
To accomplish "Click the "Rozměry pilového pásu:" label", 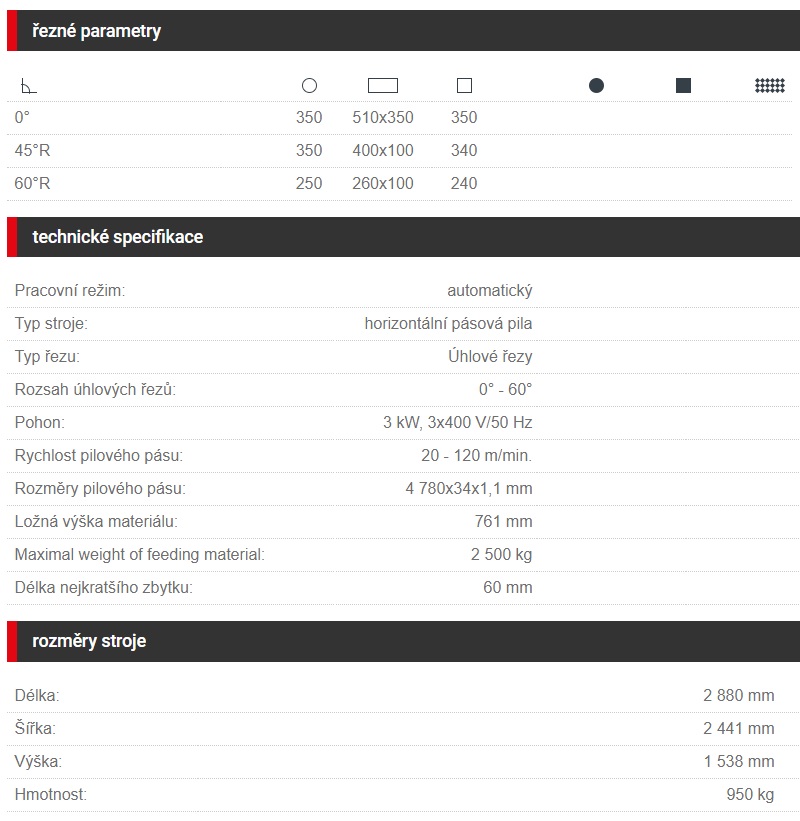I will point(100,489).
